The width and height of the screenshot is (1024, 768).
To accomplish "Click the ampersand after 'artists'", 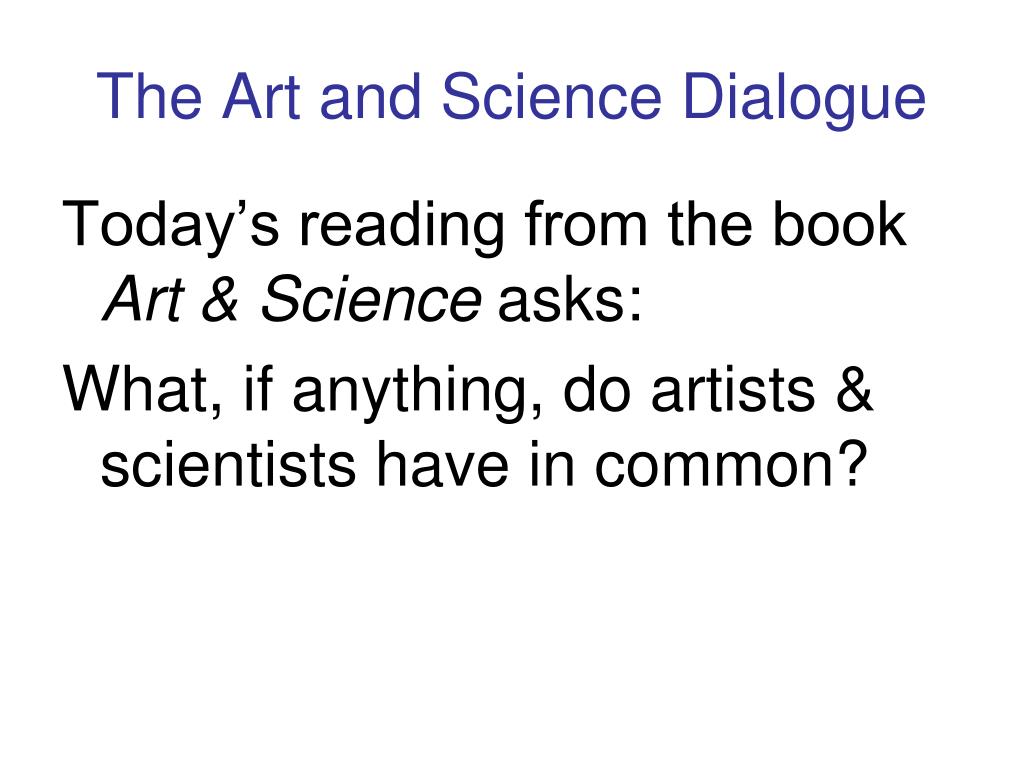I will pos(854,389).
